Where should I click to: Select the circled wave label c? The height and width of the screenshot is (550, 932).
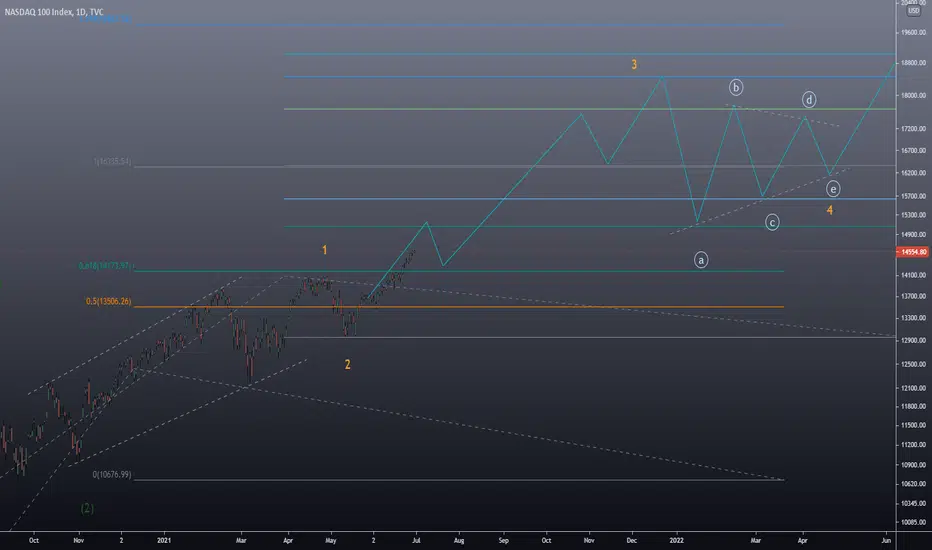(x=772, y=222)
